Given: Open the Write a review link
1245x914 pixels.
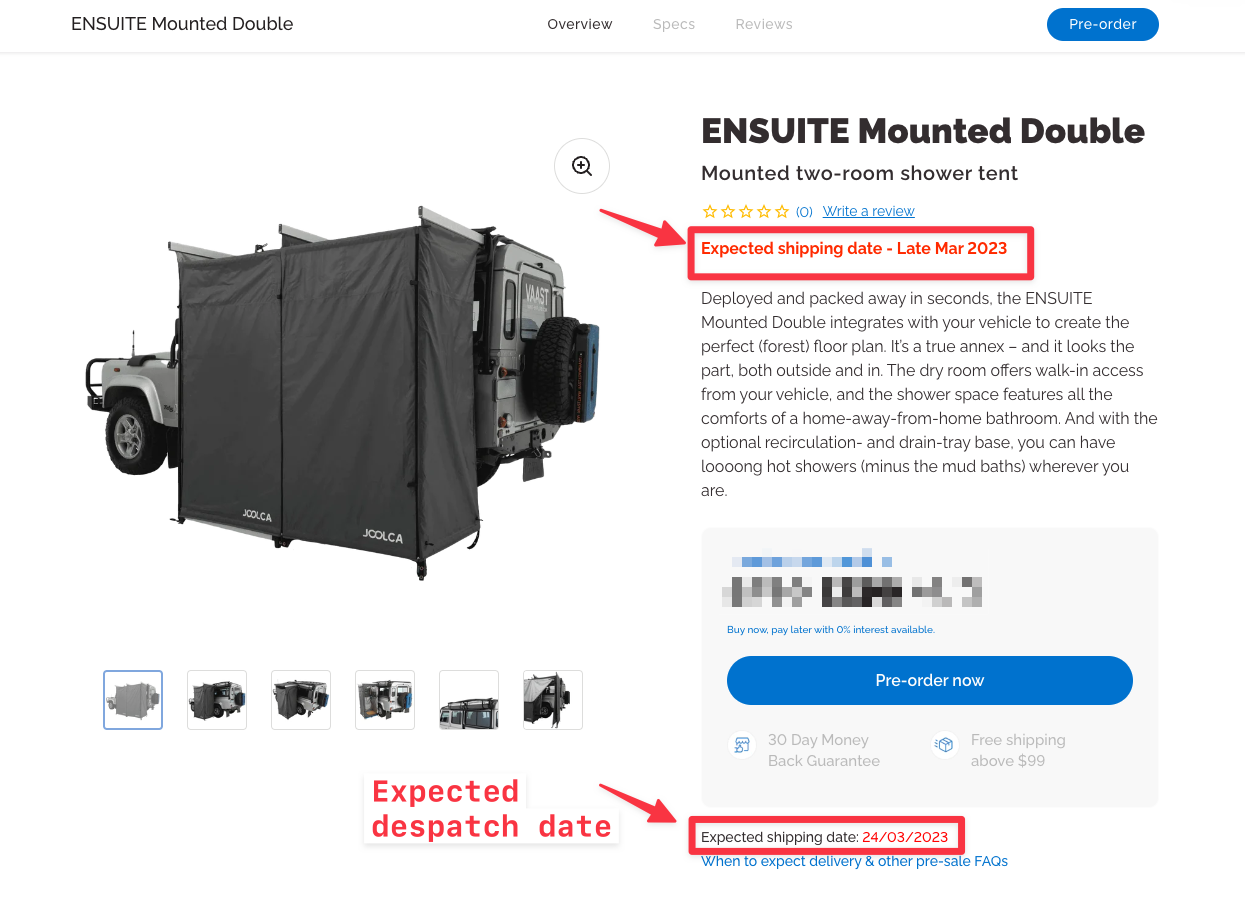Looking at the screenshot, I should [868, 211].
